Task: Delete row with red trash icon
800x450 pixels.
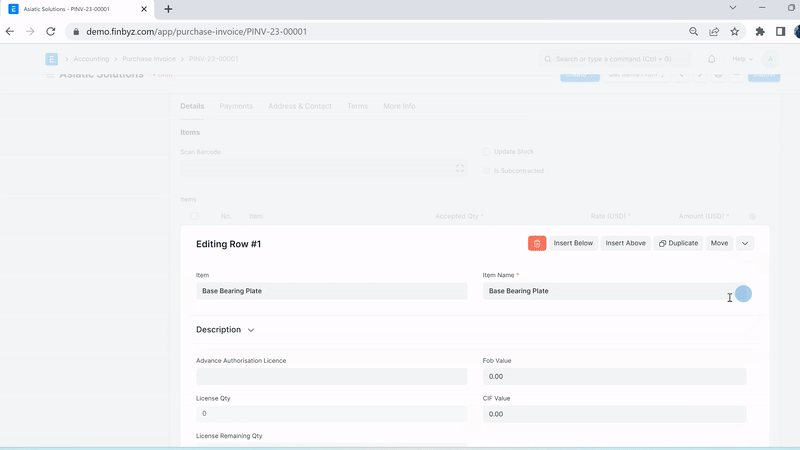Action: point(537,243)
